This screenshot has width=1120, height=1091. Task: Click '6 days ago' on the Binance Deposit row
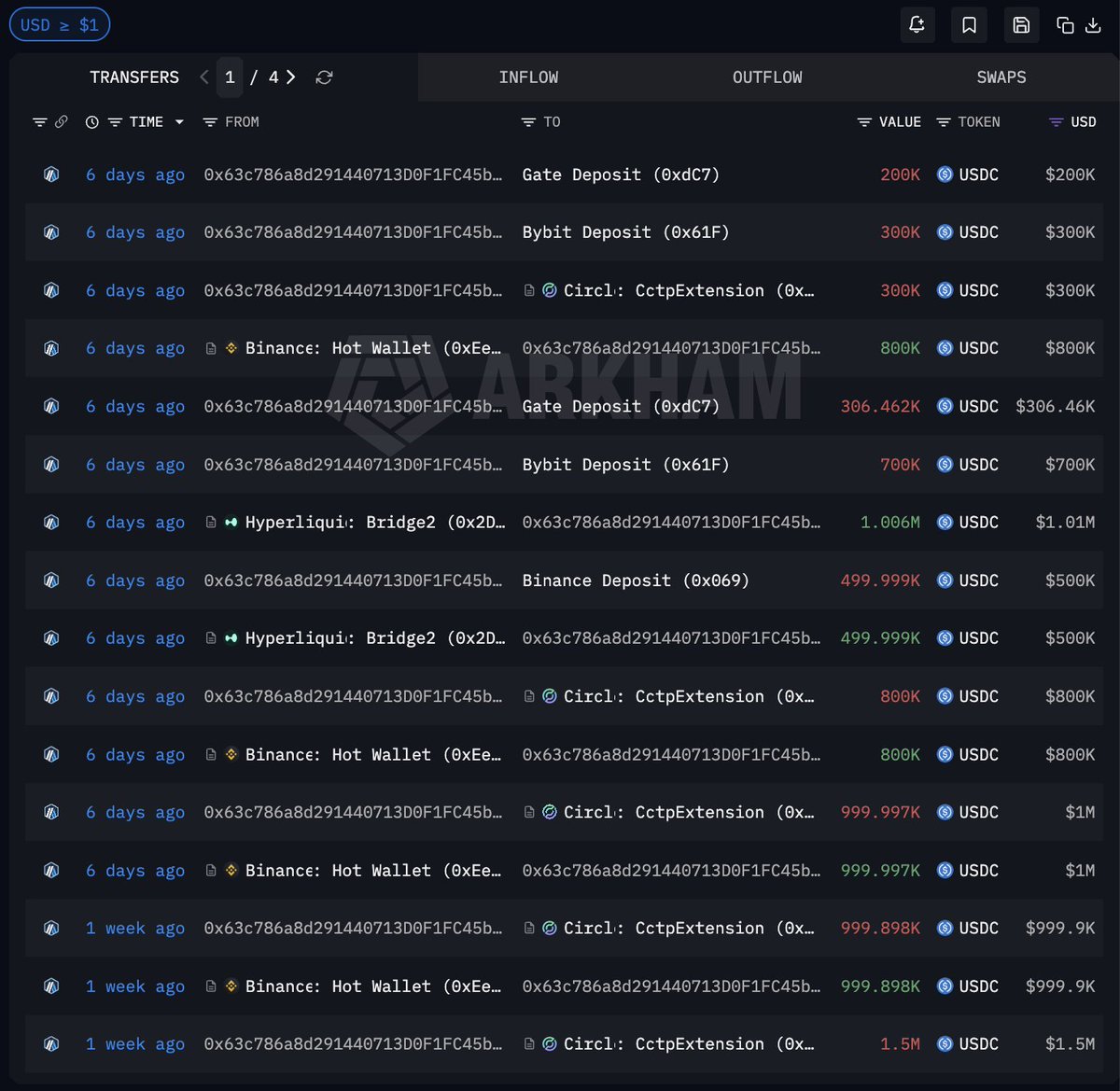[x=135, y=580]
